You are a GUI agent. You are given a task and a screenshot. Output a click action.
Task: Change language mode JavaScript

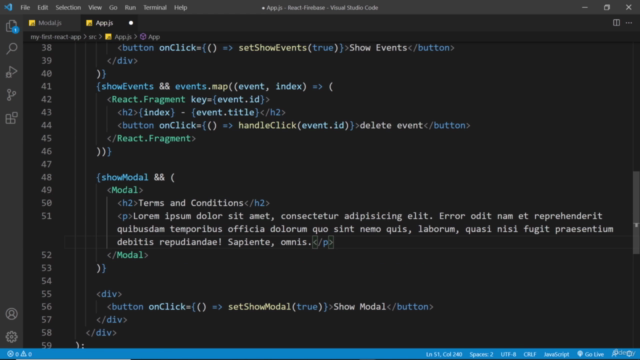(x=556, y=354)
